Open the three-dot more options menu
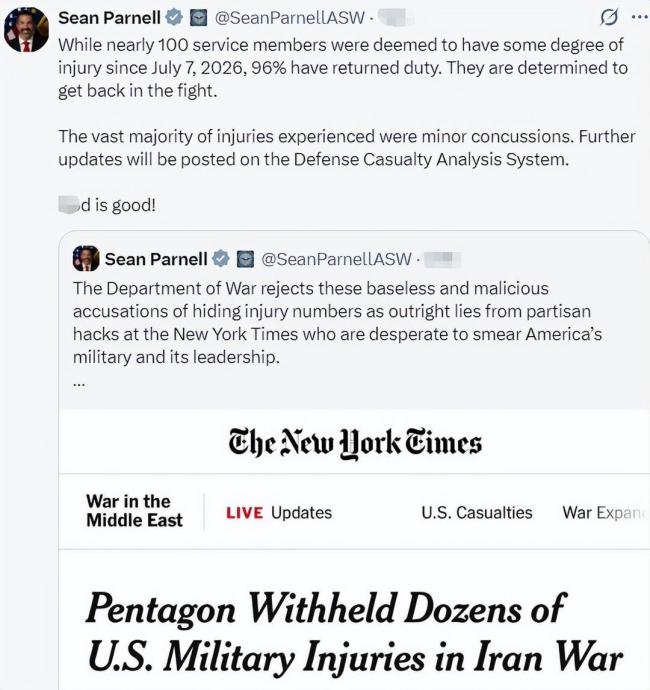This screenshot has width=650, height=690. click(x=640, y=17)
